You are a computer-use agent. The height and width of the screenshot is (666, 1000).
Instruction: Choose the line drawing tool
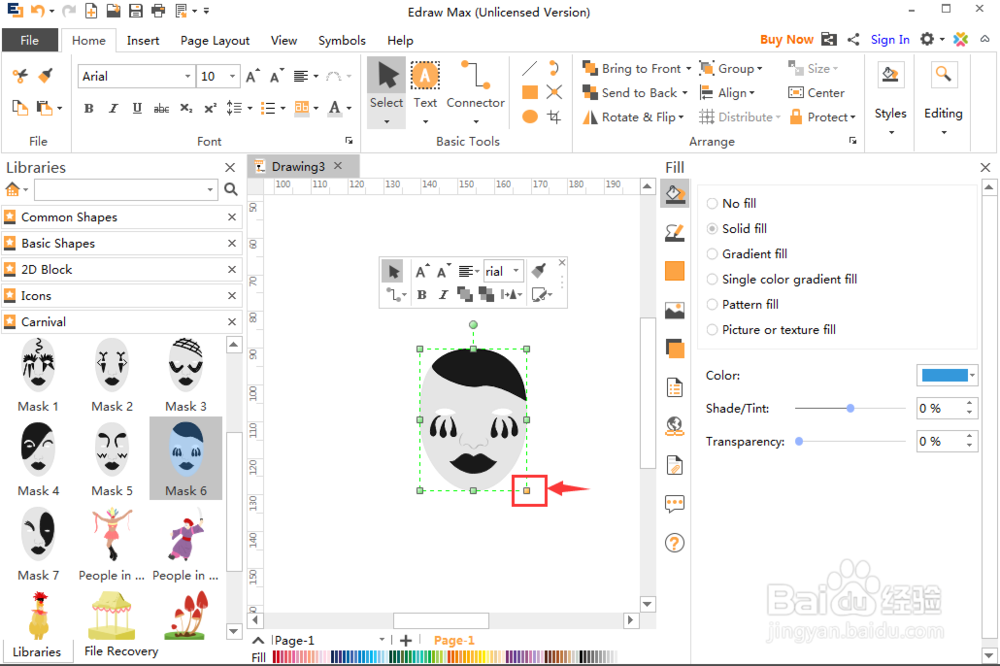(529, 68)
